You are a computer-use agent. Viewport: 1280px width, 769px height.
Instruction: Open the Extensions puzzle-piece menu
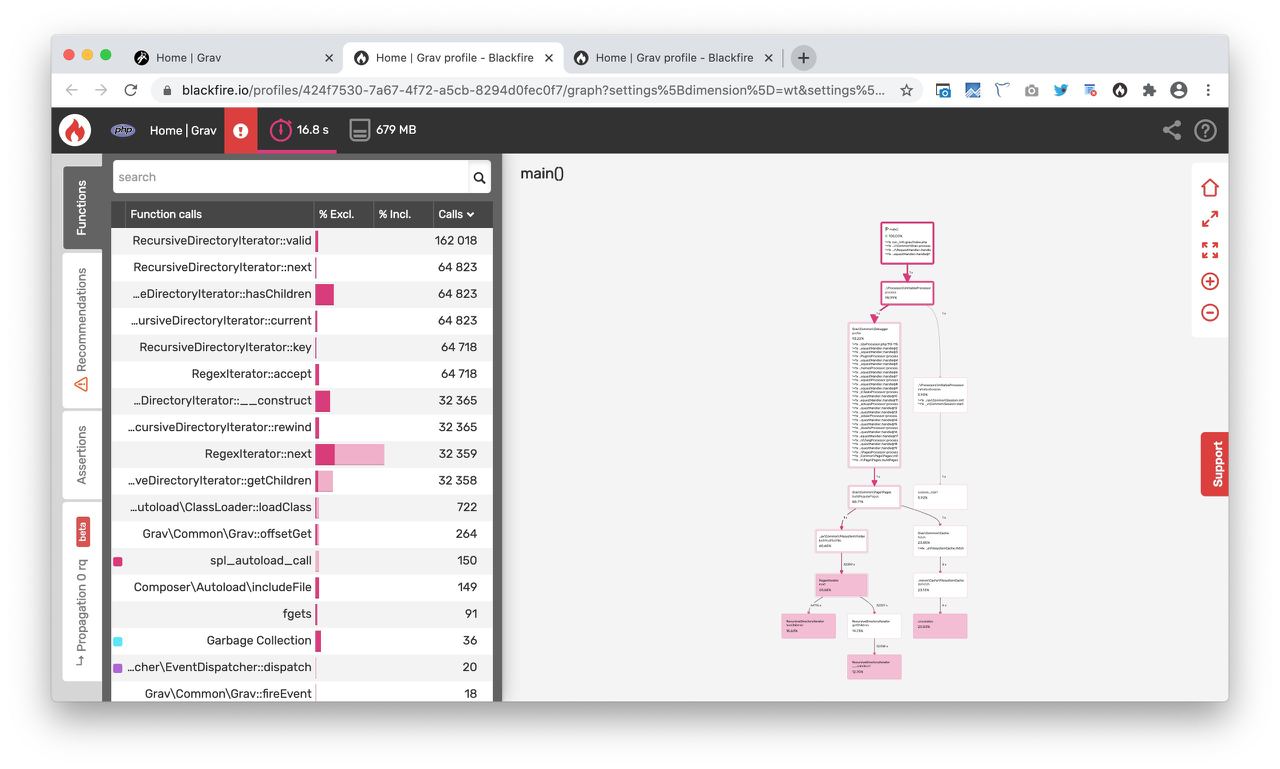1149,90
